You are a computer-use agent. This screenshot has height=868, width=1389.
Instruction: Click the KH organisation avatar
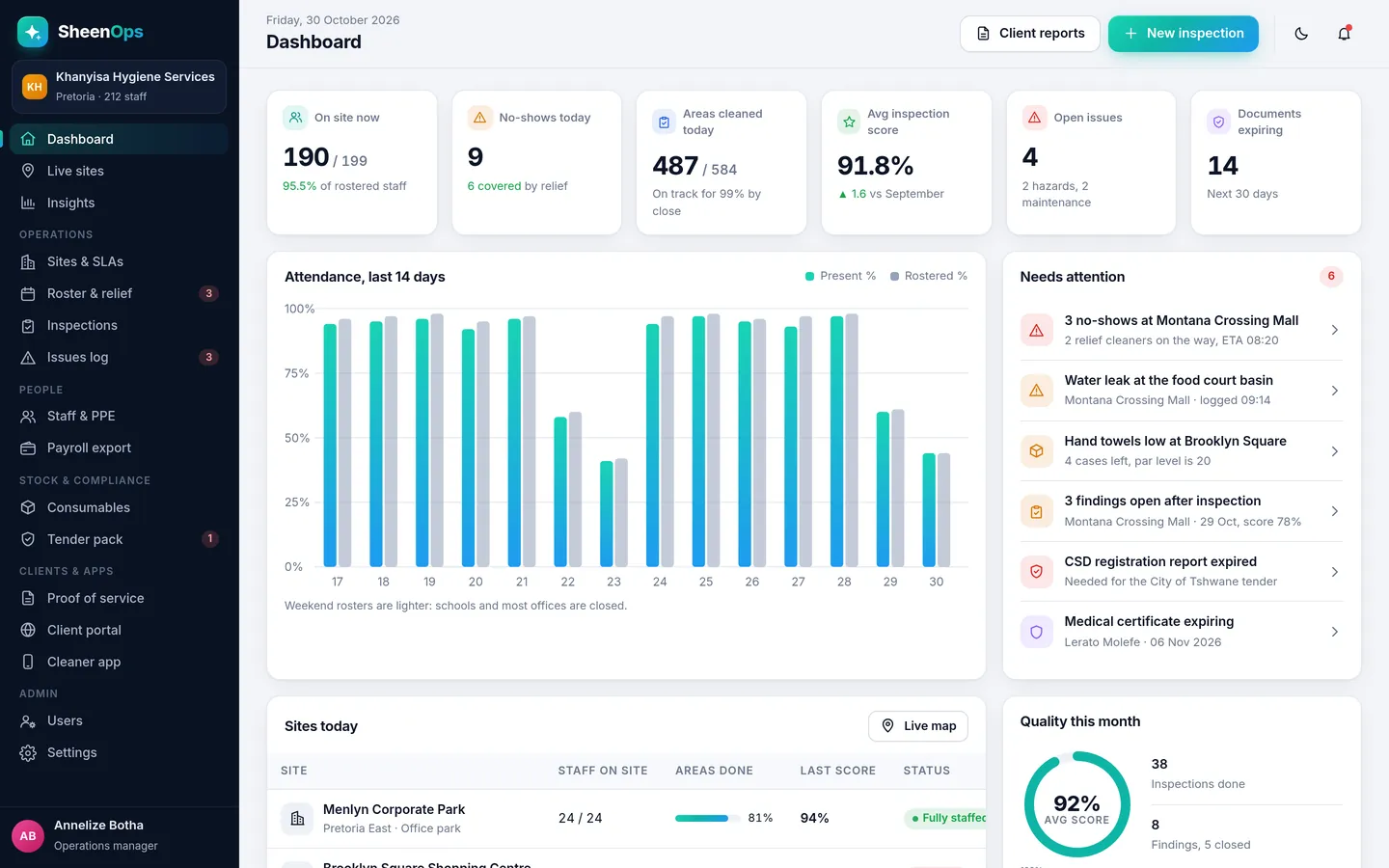35,87
